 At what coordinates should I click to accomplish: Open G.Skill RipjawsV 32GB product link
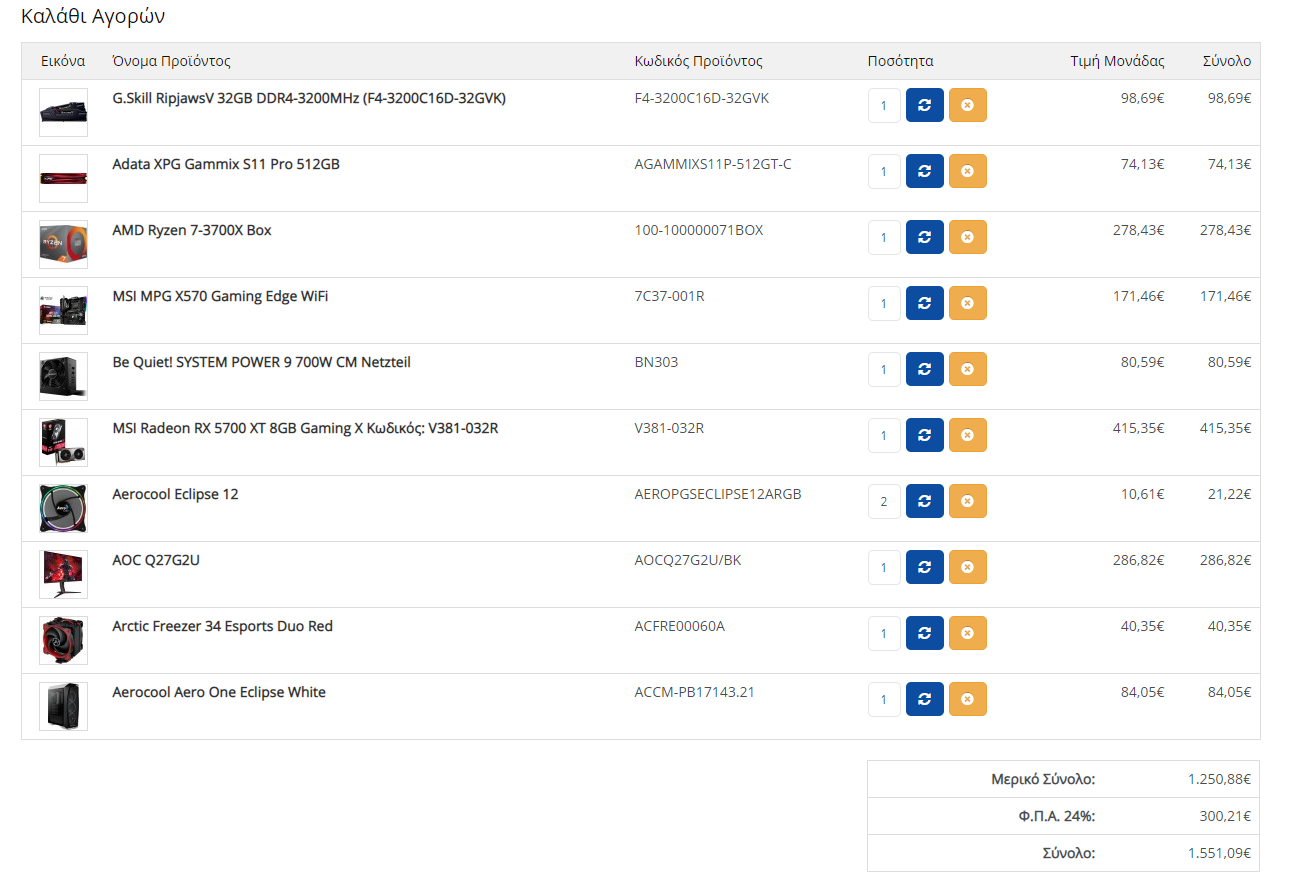tap(309, 98)
